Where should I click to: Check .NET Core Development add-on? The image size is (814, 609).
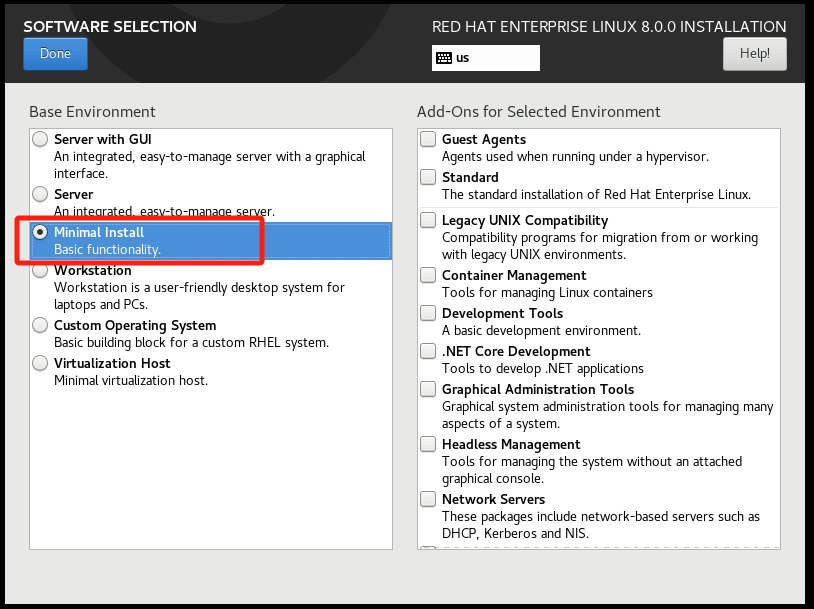pos(428,351)
